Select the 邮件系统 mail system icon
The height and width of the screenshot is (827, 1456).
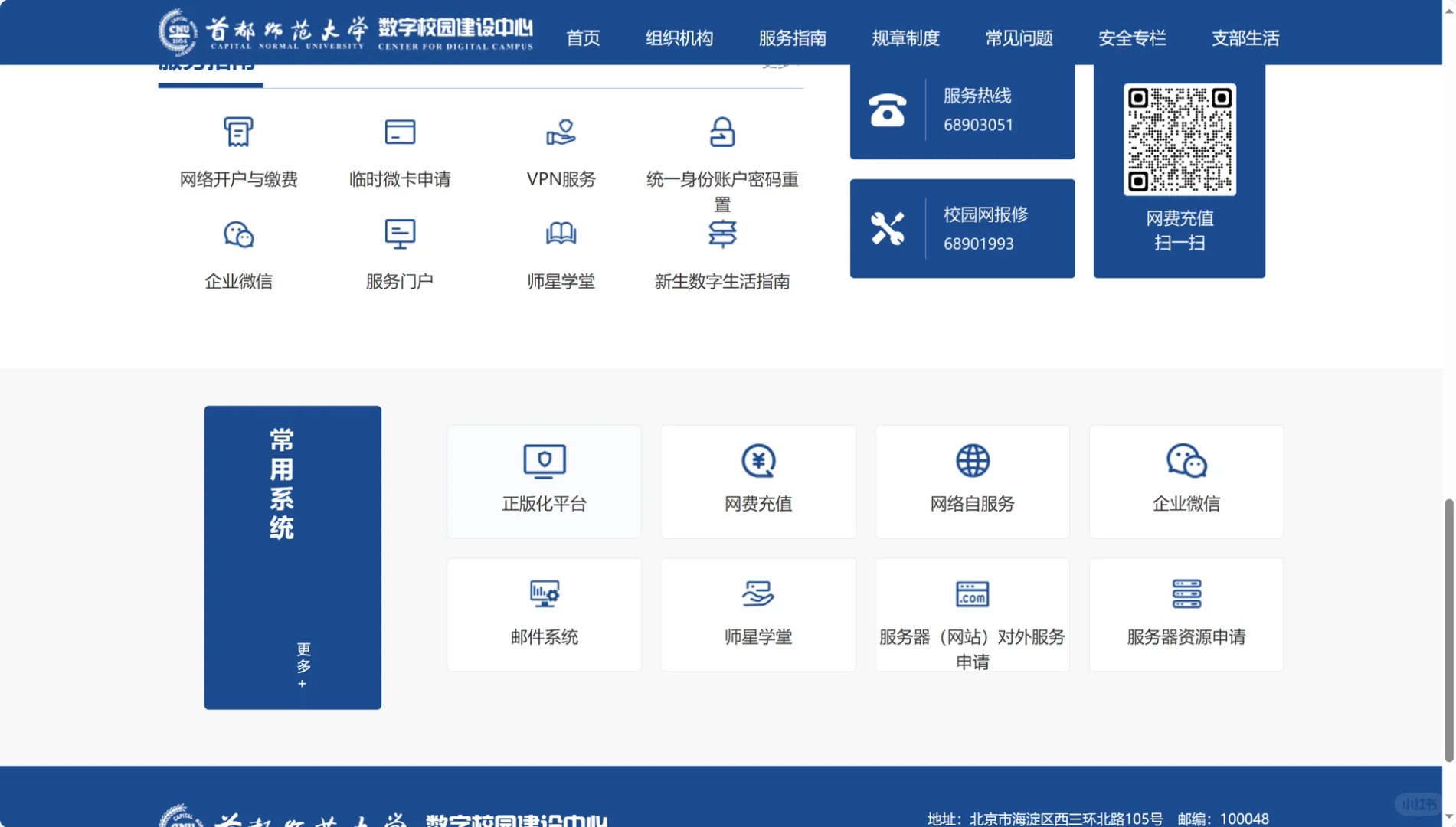(544, 593)
